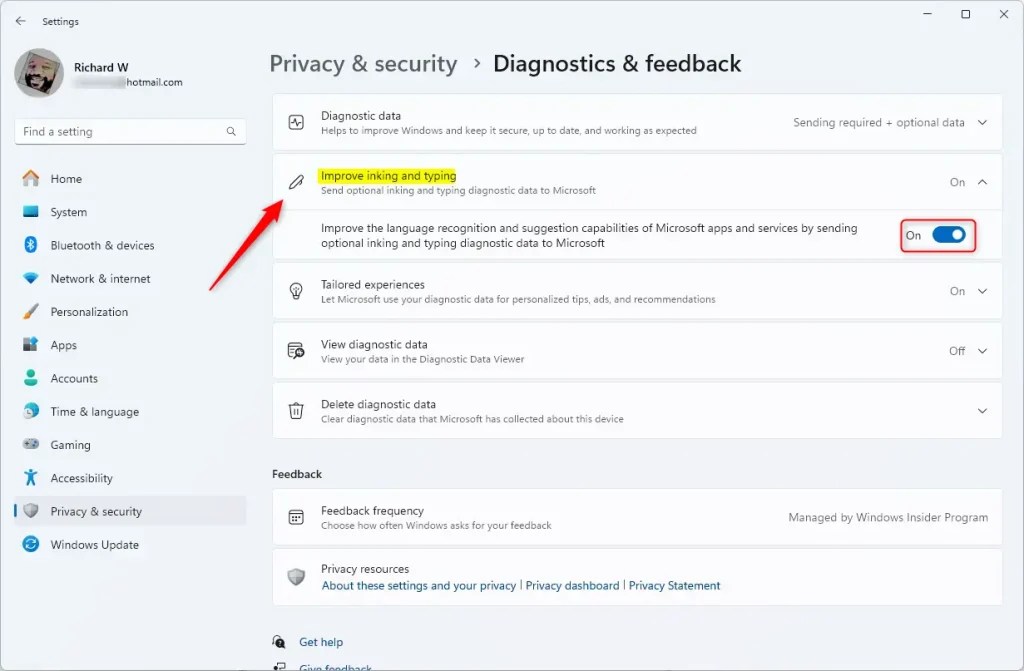
Task: Click the Windows Update icon
Action: pos(31,545)
